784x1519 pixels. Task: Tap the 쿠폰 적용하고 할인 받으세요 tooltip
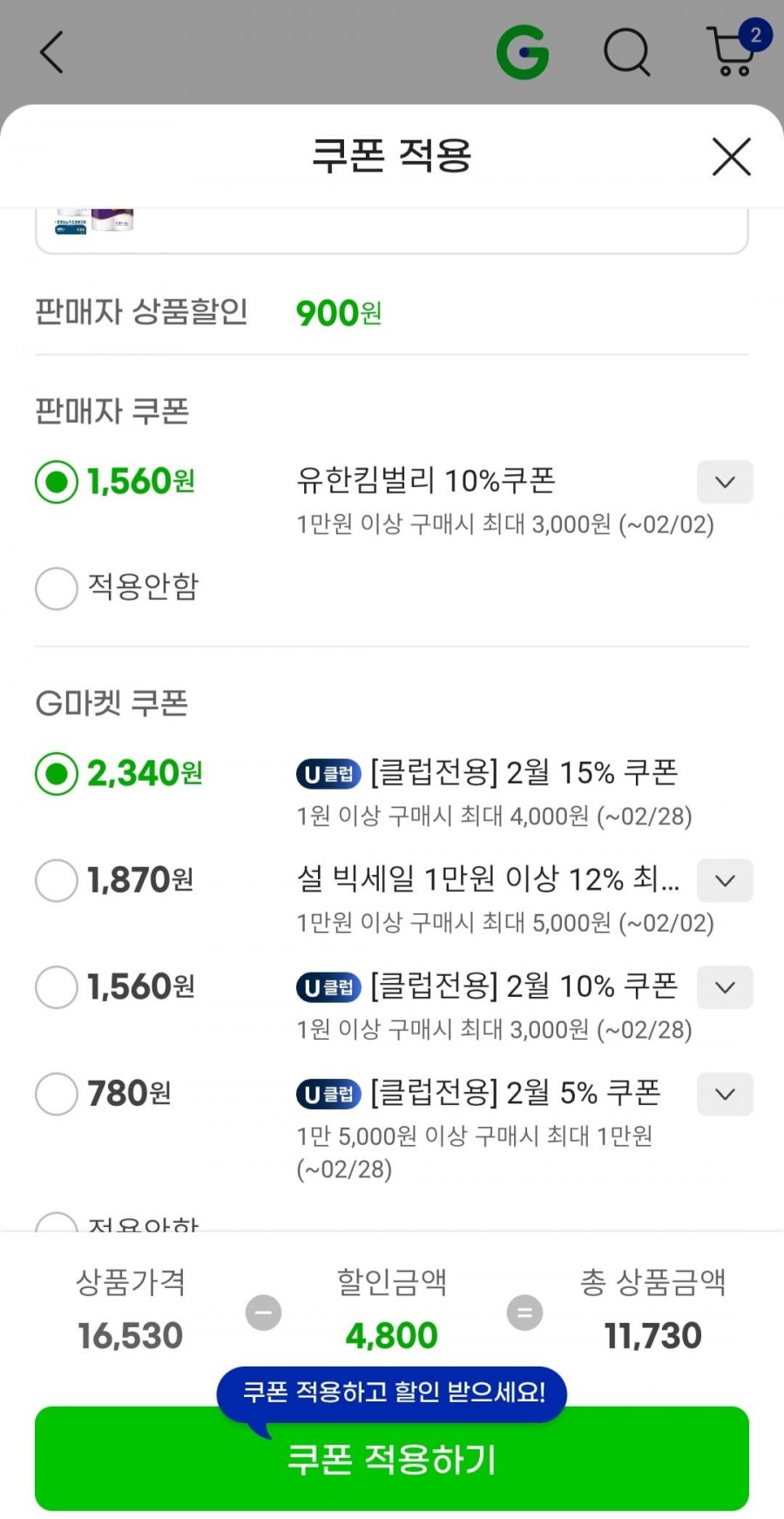point(392,1392)
